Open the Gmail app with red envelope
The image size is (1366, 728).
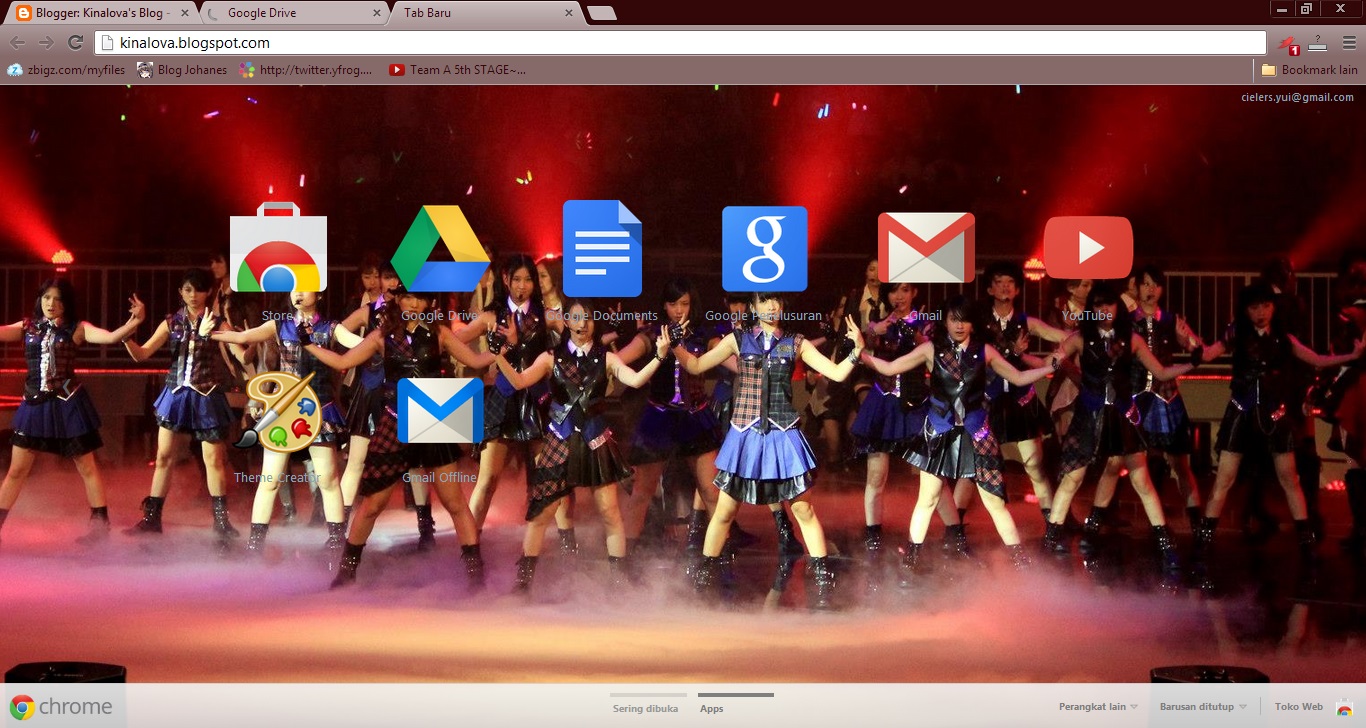click(x=926, y=248)
